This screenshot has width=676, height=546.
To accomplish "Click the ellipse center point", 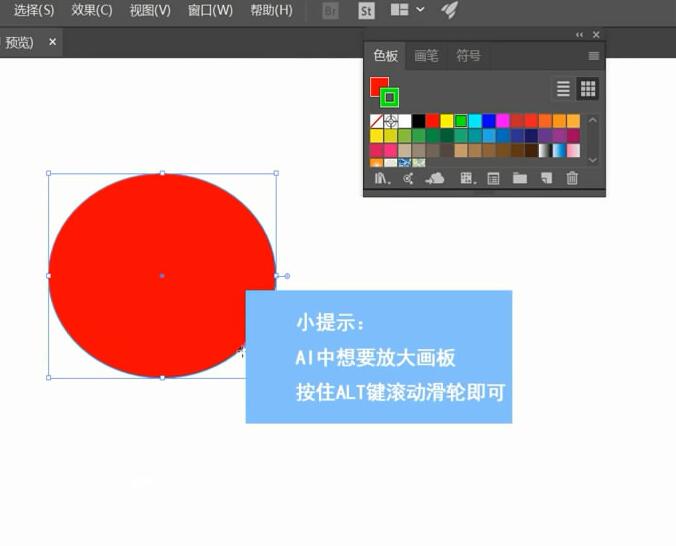I will coord(162,276).
